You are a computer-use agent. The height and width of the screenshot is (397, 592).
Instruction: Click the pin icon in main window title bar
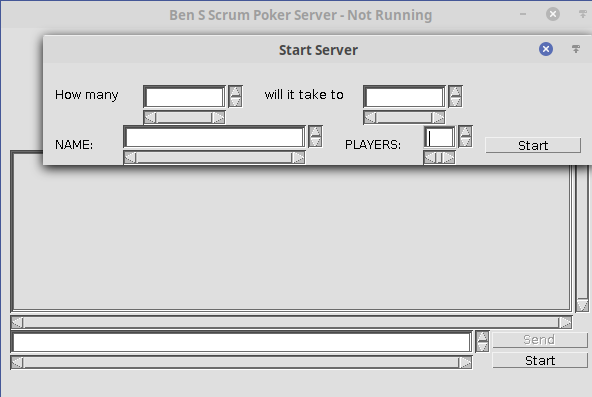583,14
